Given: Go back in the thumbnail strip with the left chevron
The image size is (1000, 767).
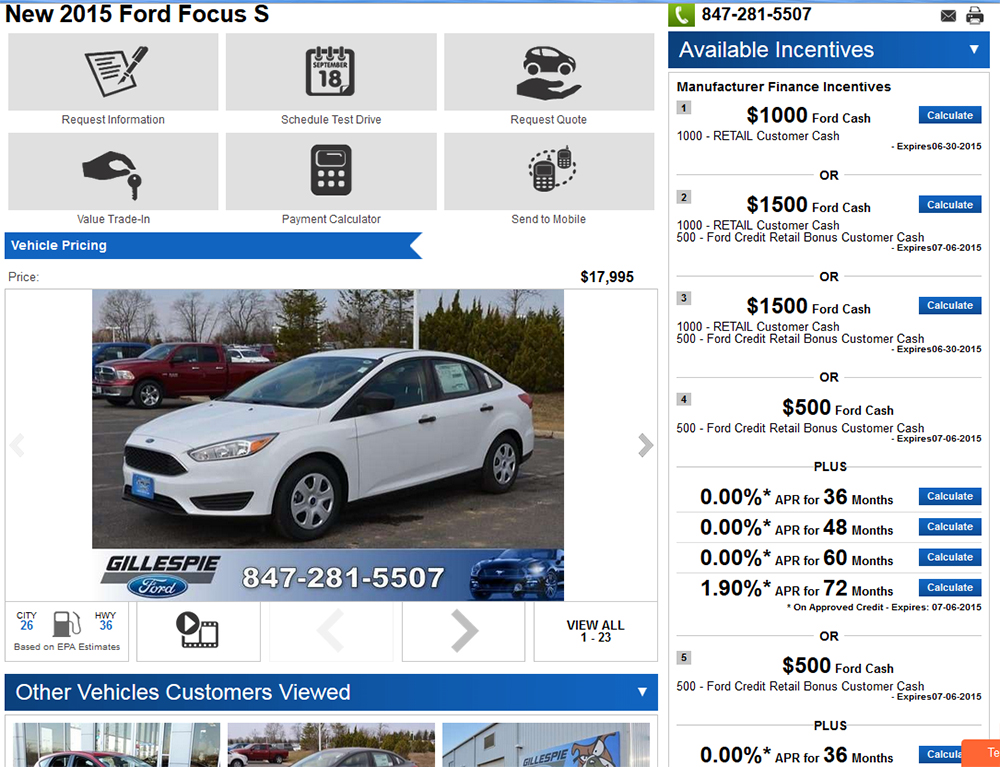Looking at the screenshot, I should tap(330, 631).
